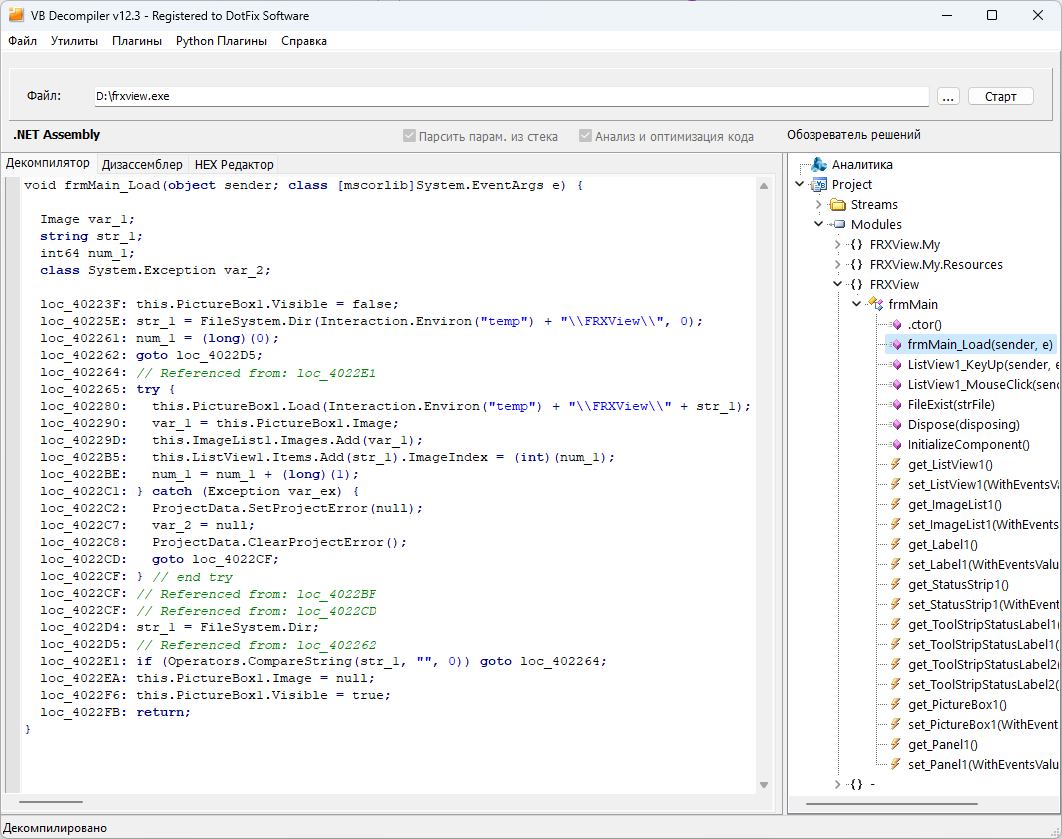Screen dimensions: 1062x839
Task: Click the ListView1_MouseClick method icon
Action: pos(897,385)
